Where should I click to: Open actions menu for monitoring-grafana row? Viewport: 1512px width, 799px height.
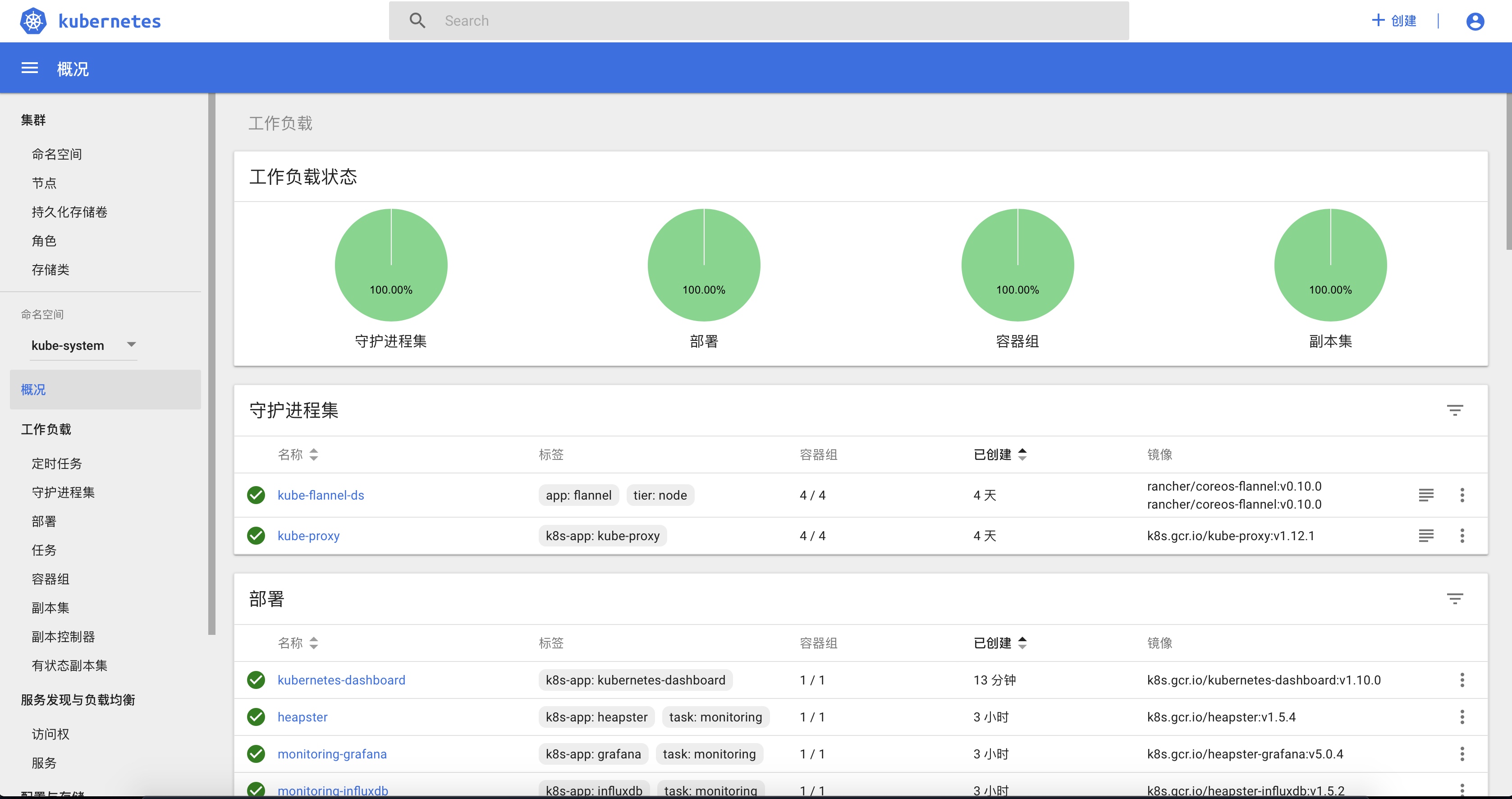point(1462,754)
